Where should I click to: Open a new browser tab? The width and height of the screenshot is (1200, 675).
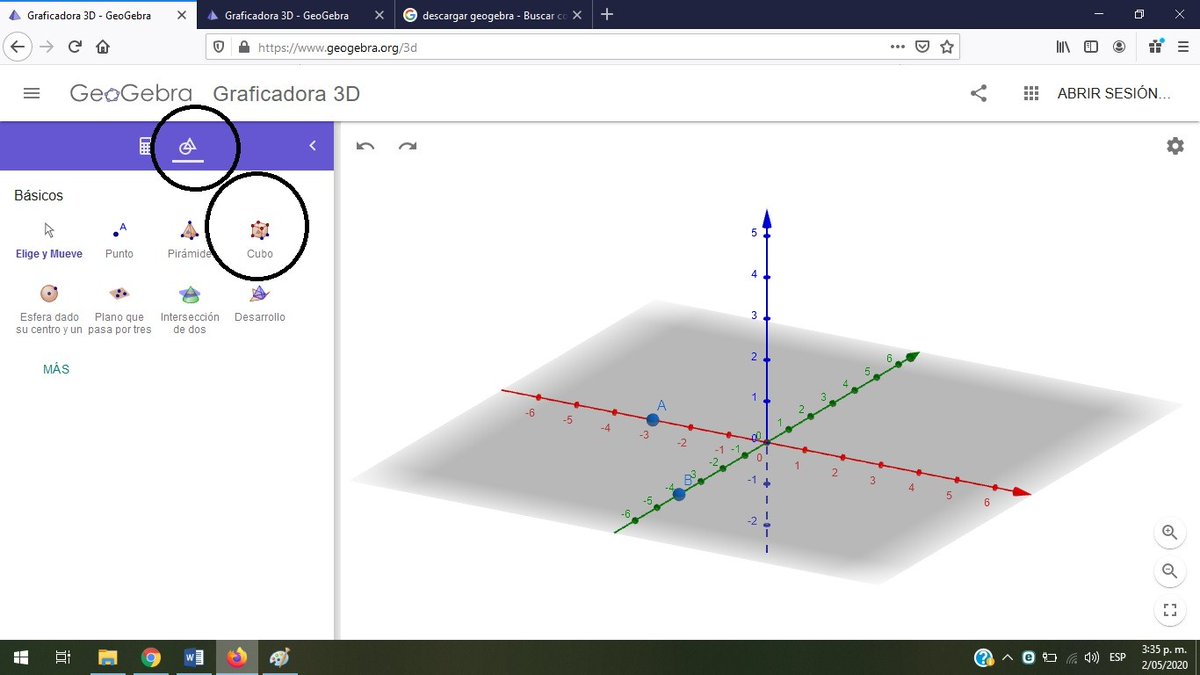click(608, 15)
